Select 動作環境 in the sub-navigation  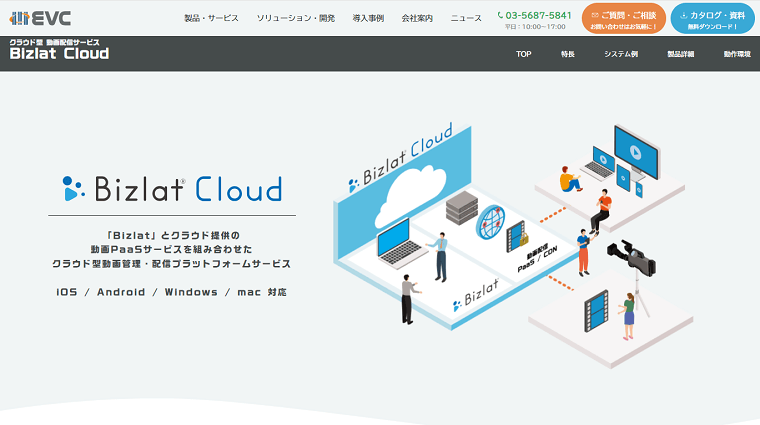737,54
